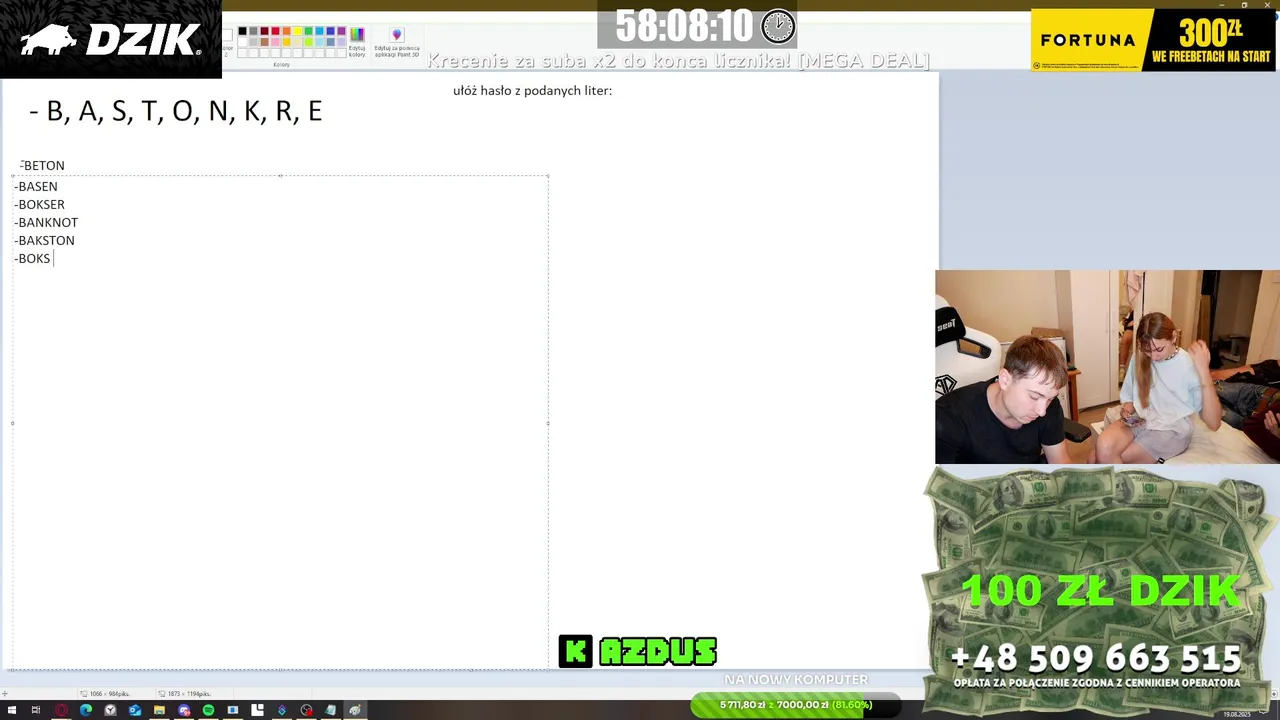The width and height of the screenshot is (1280, 720).
Task: Pick the orange color swatch
Action: click(x=286, y=31)
